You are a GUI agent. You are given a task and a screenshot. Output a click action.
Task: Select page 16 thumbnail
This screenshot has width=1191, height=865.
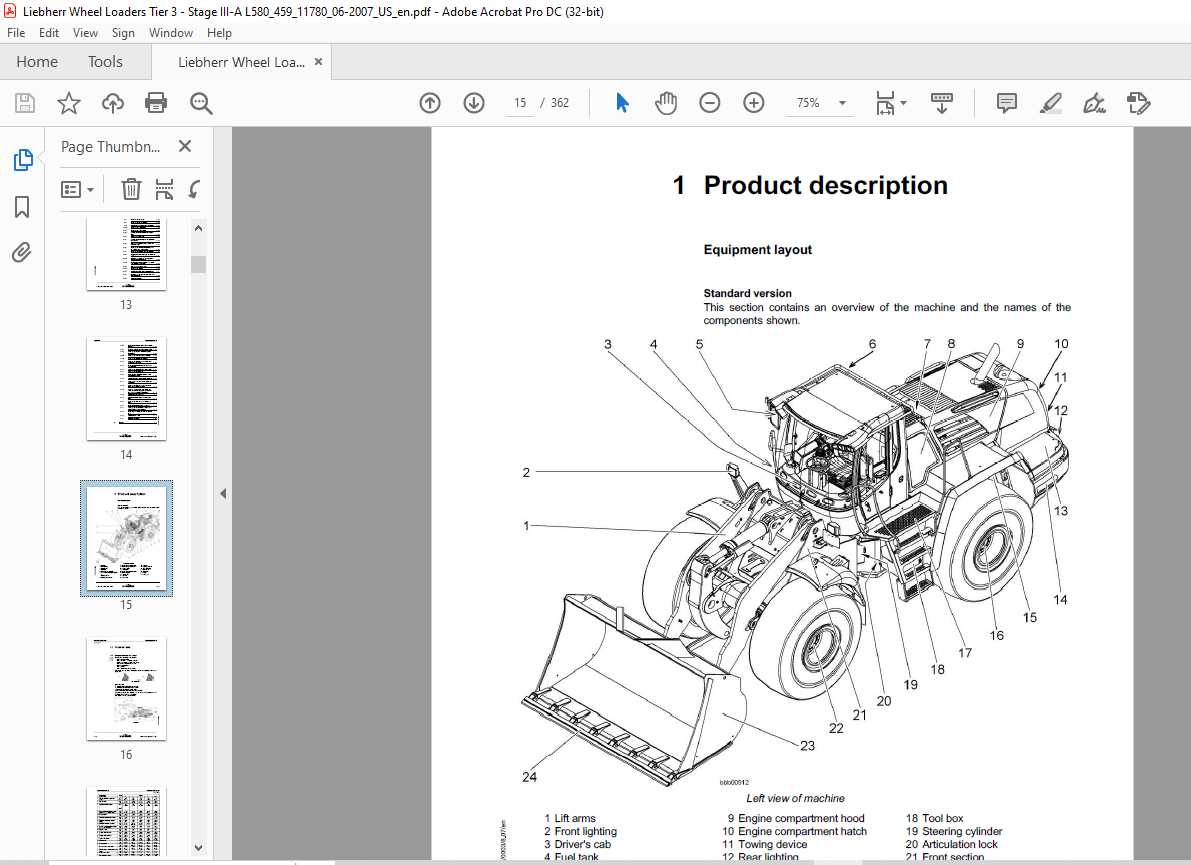point(126,689)
